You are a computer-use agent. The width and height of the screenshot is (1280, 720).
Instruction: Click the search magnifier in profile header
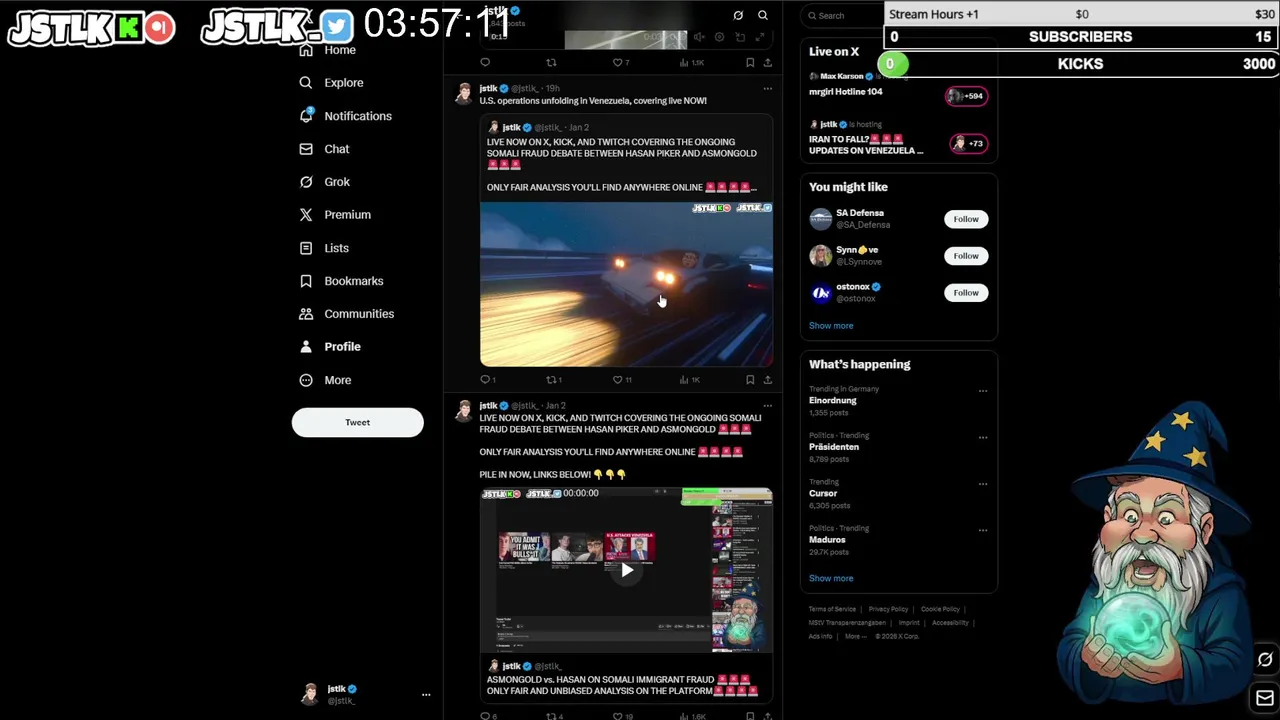click(x=763, y=15)
